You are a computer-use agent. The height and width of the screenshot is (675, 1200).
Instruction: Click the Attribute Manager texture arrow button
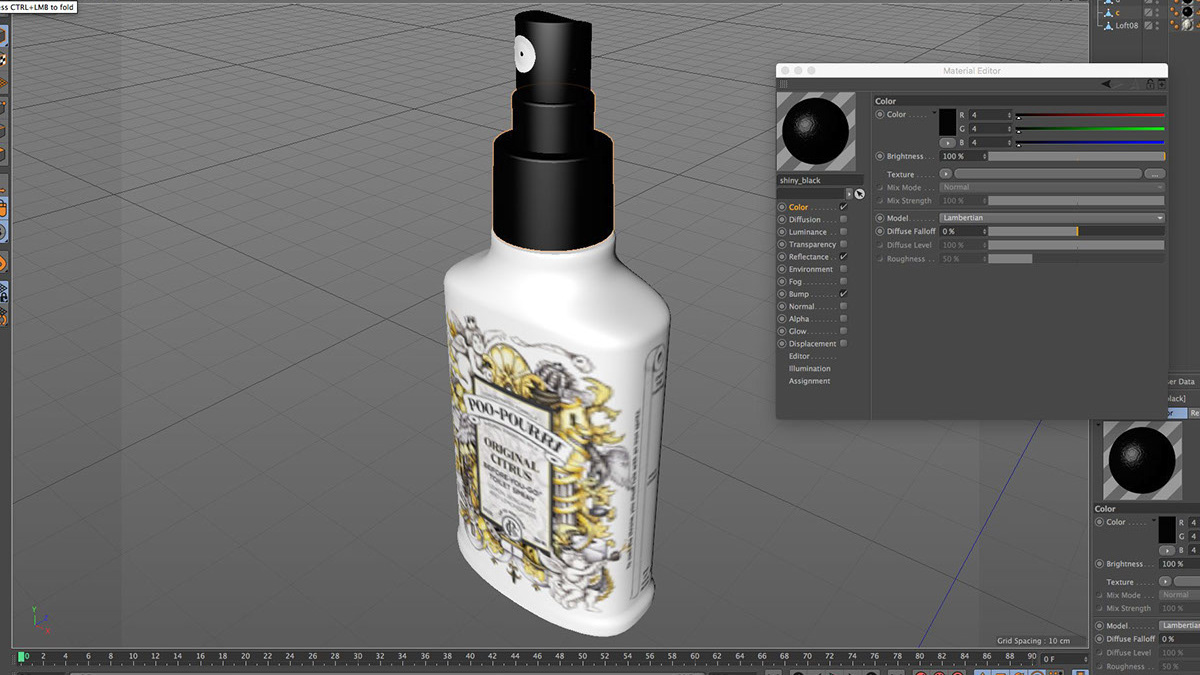[1165, 581]
